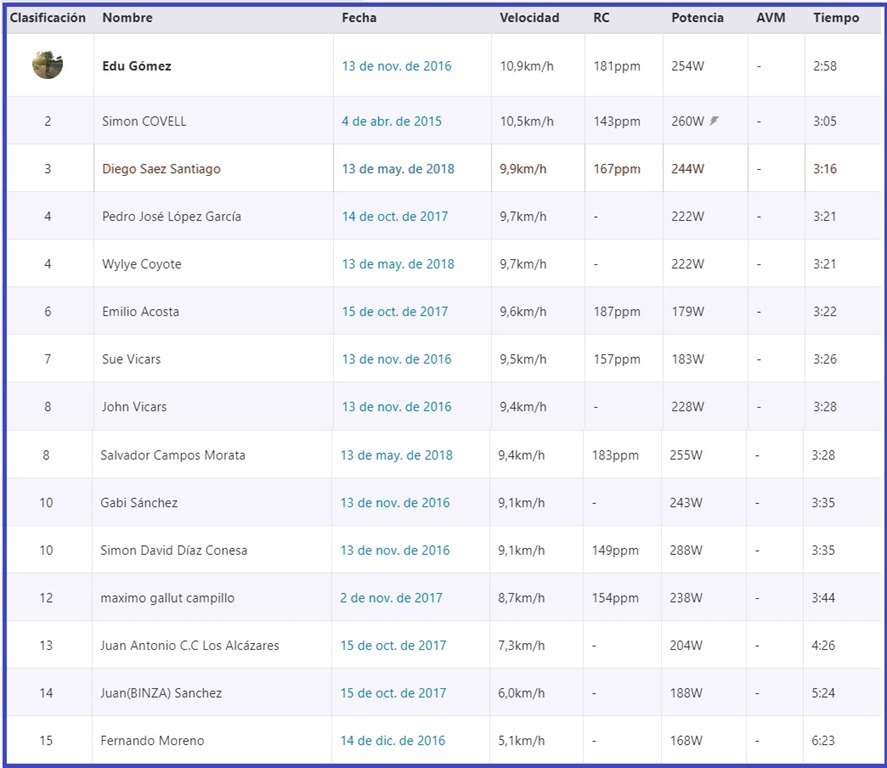This screenshot has width=887, height=768.
Task: Click the Potencia column header
Action: tap(697, 18)
